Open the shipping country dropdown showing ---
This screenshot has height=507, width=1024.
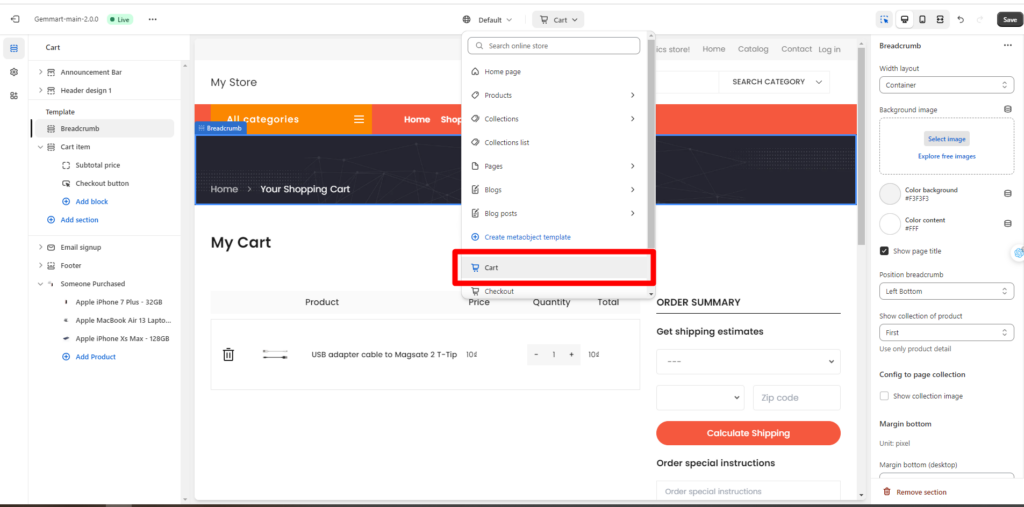tap(748, 361)
